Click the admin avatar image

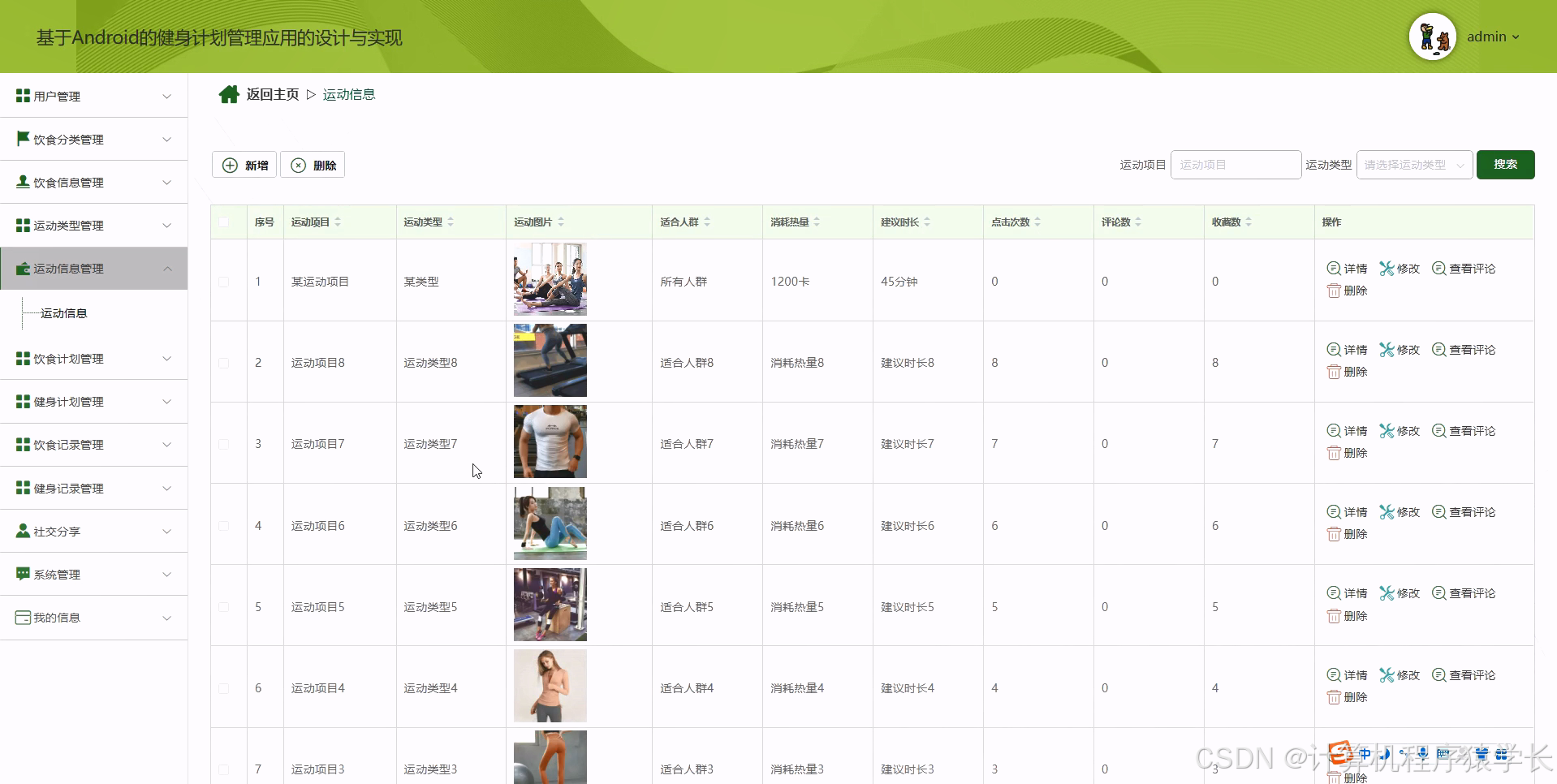(1433, 37)
